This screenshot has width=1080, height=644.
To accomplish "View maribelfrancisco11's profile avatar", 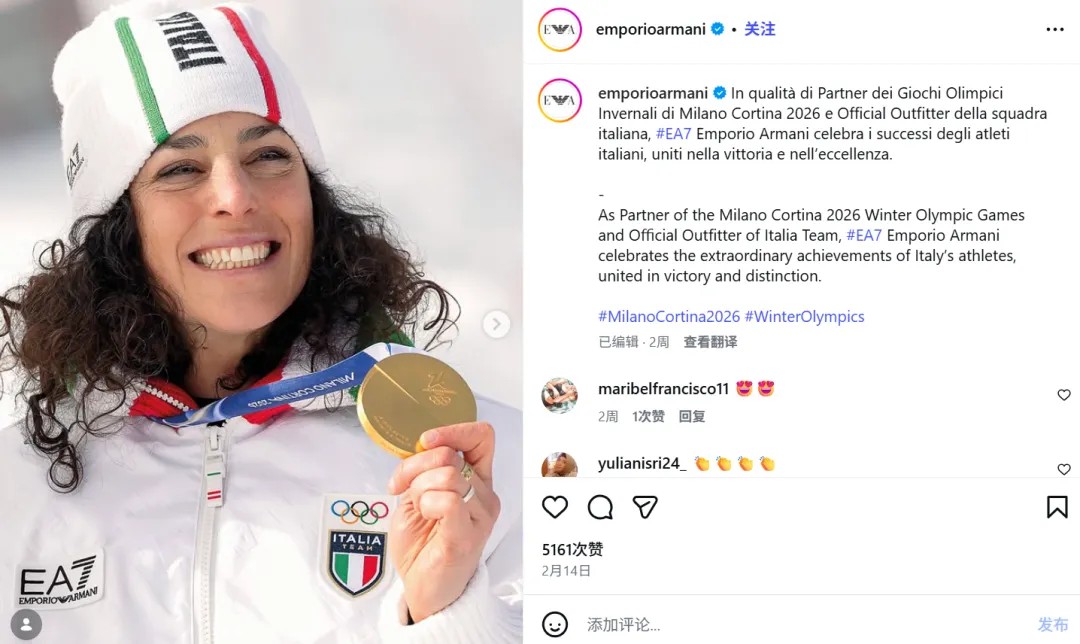I will [559, 395].
